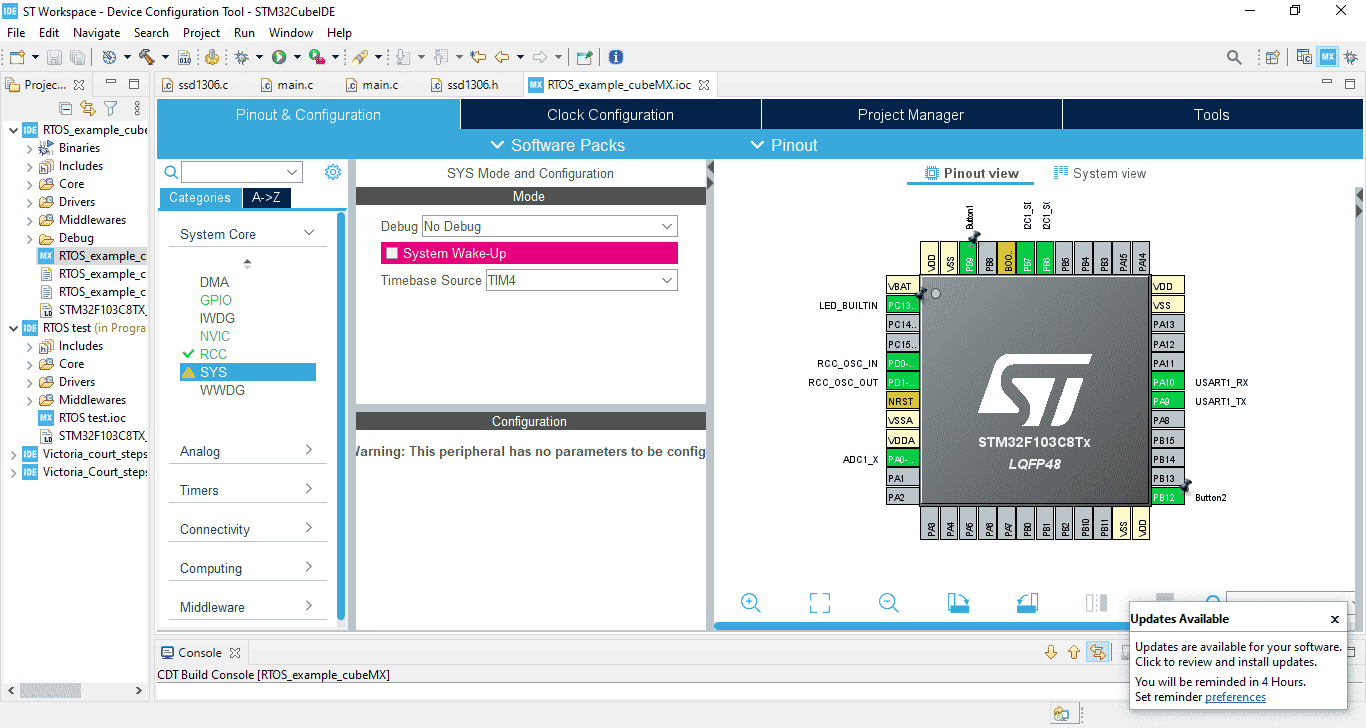Viewport: 1366px width, 728px height.
Task: Open the categories settings gear icon
Action: [x=333, y=172]
